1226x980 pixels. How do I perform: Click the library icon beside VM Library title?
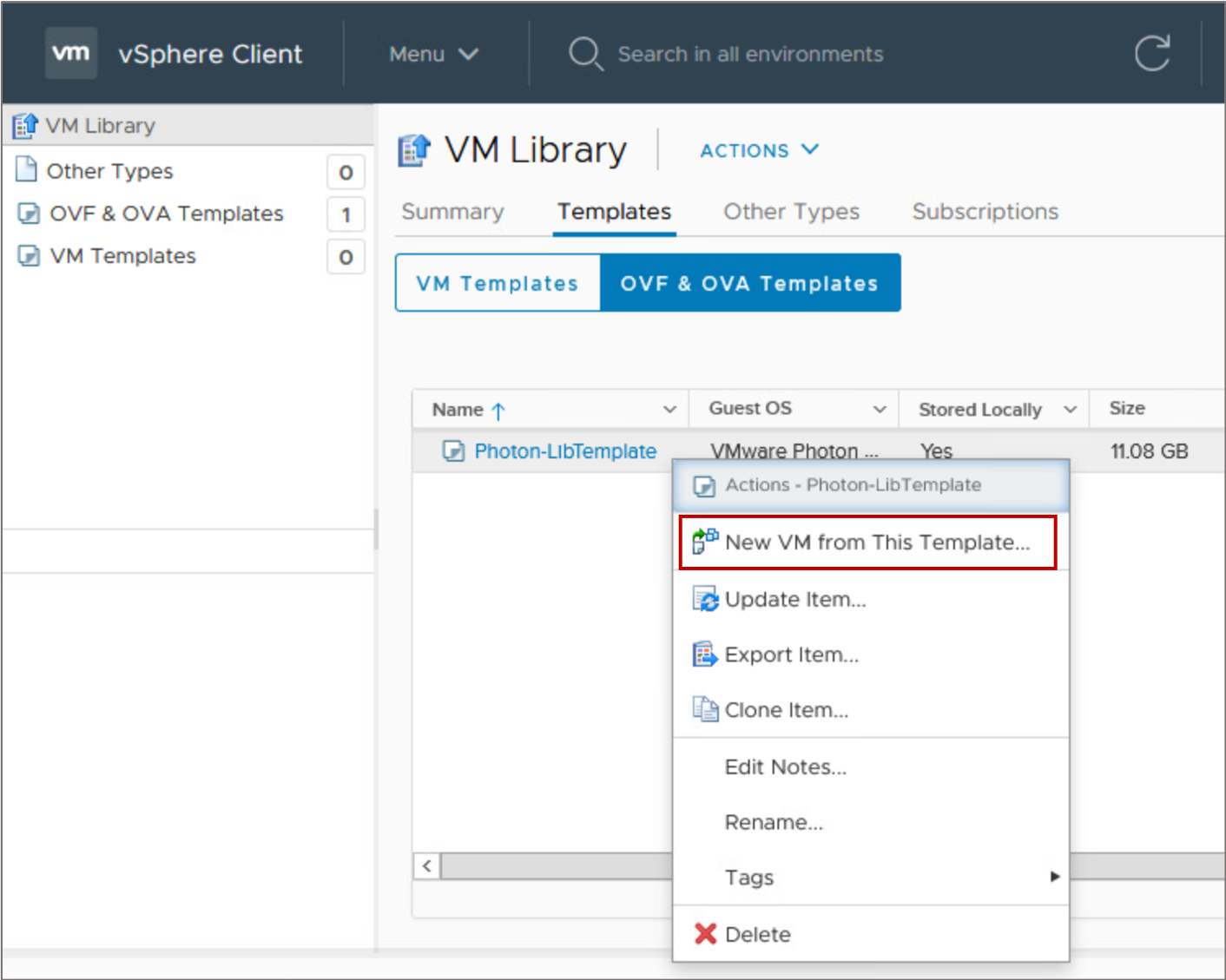414,150
